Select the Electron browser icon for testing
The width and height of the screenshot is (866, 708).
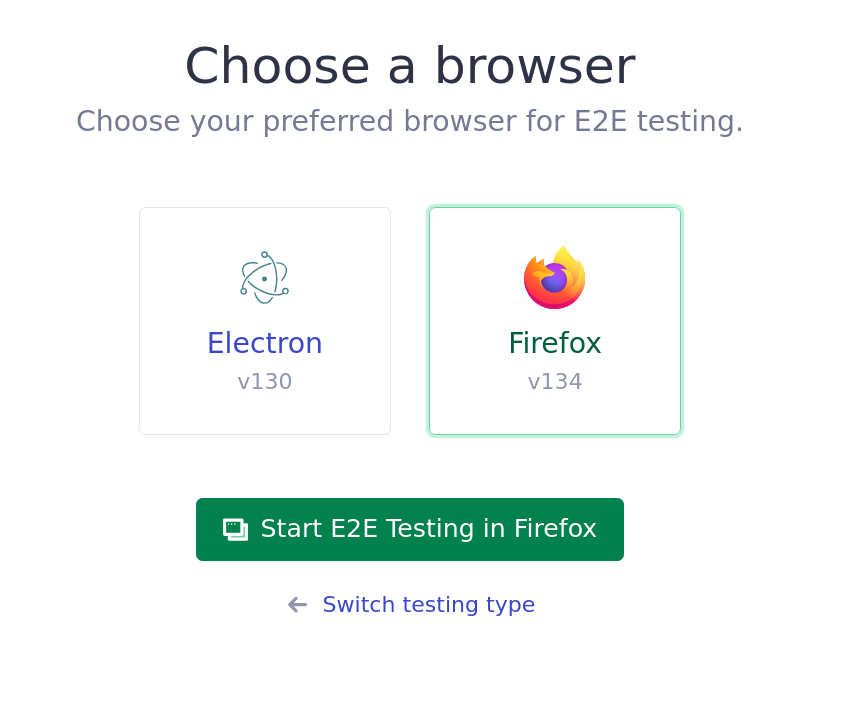pos(264,277)
